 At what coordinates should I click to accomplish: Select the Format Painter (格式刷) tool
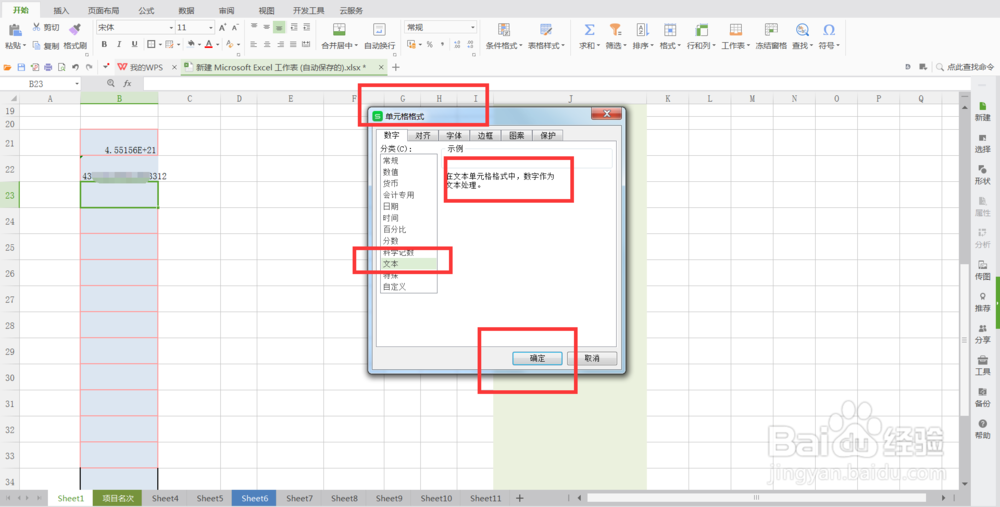coord(75,36)
